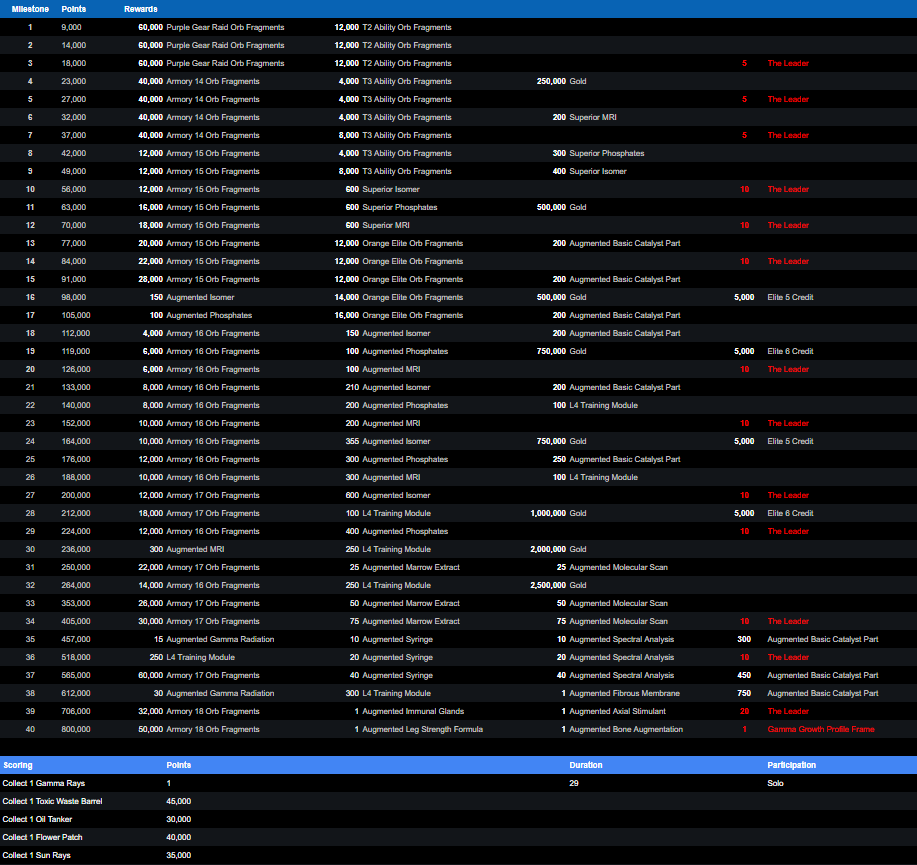This screenshot has height=865, width=917.
Task: Click the Milestone column header
Action: (x=30, y=9)
